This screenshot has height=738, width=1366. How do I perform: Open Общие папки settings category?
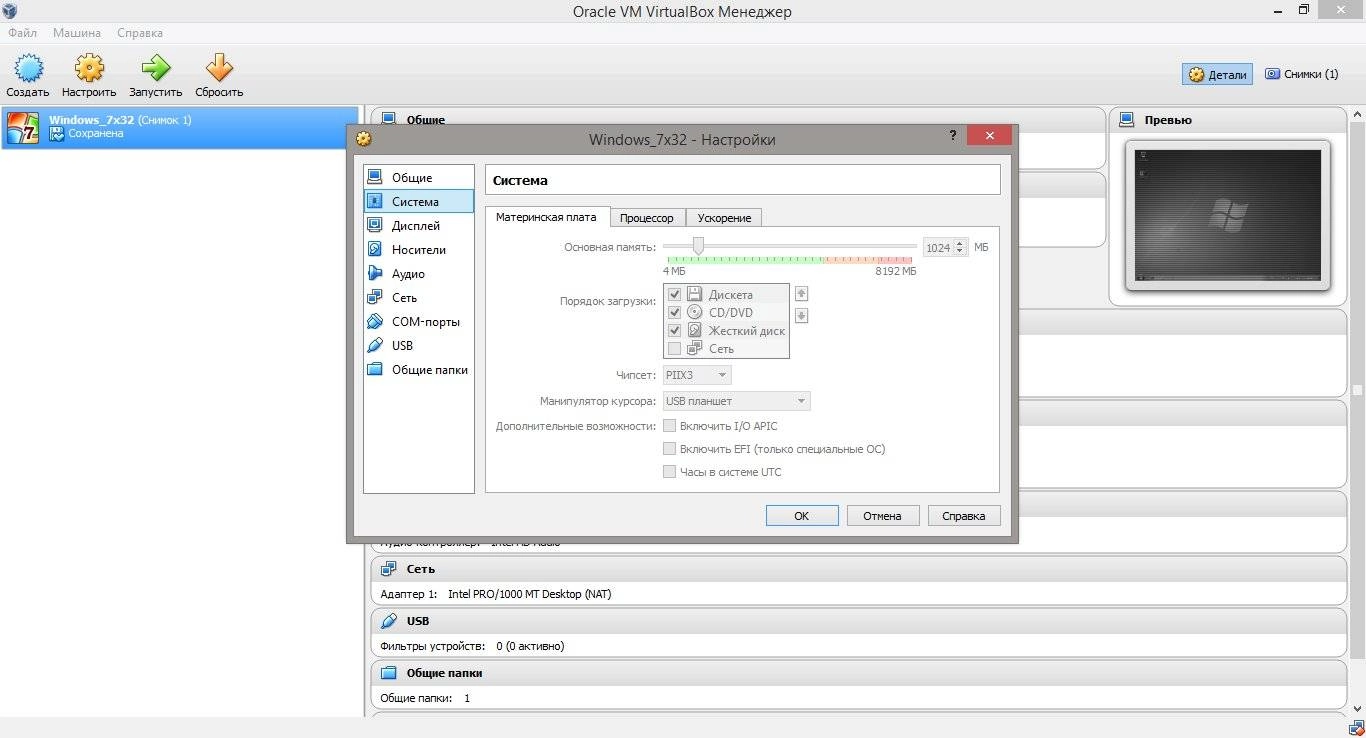tap(419, 369)
